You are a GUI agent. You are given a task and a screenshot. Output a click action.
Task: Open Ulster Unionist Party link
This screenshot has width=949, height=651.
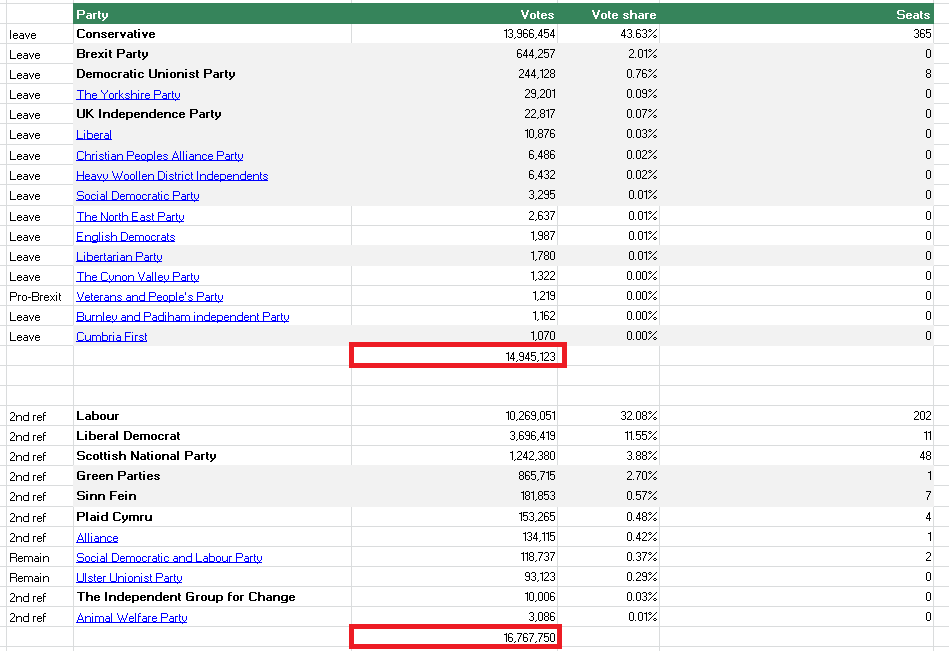129,577
